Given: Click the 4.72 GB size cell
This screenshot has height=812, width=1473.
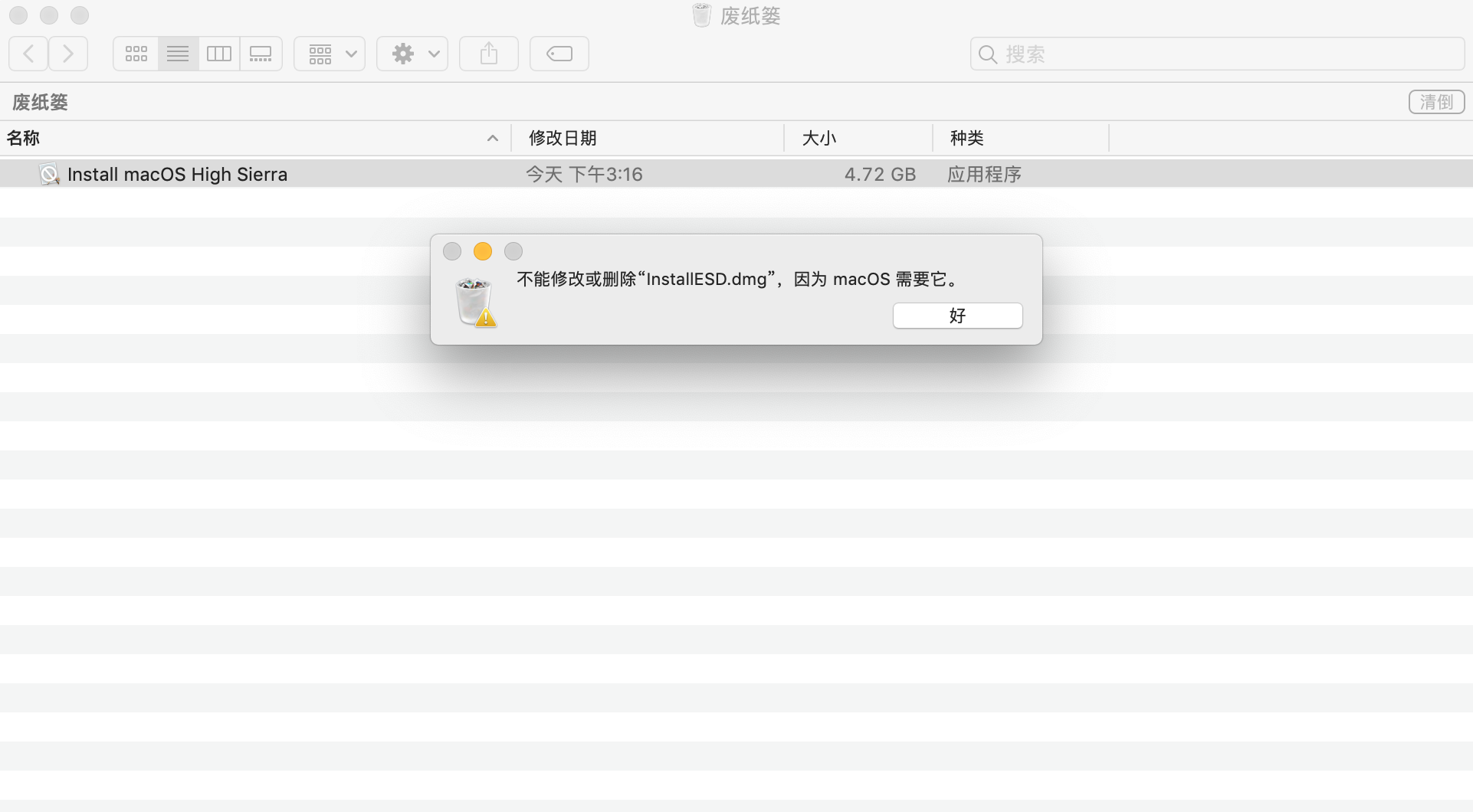Looking at the screenshot, I should [x=880, y=175].
